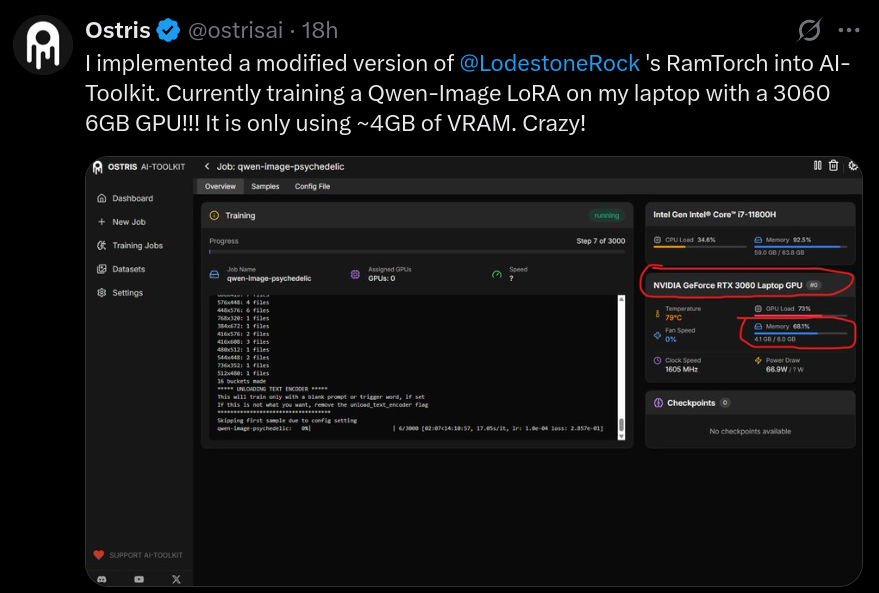Image resolution: width=879 pixels, height=593 pixels.
Task: Click 'Intel Gen Intel Core i7-11800H' heading
Action: point(715,215)
